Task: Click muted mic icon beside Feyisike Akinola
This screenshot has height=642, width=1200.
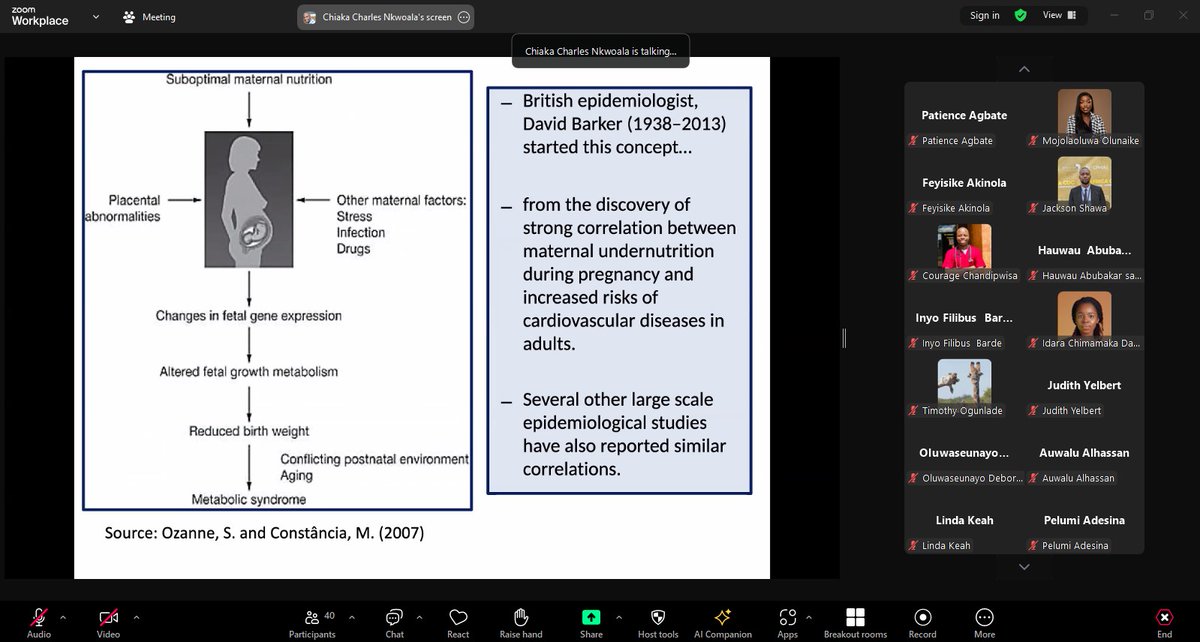Action: click(x=914, y=208)
